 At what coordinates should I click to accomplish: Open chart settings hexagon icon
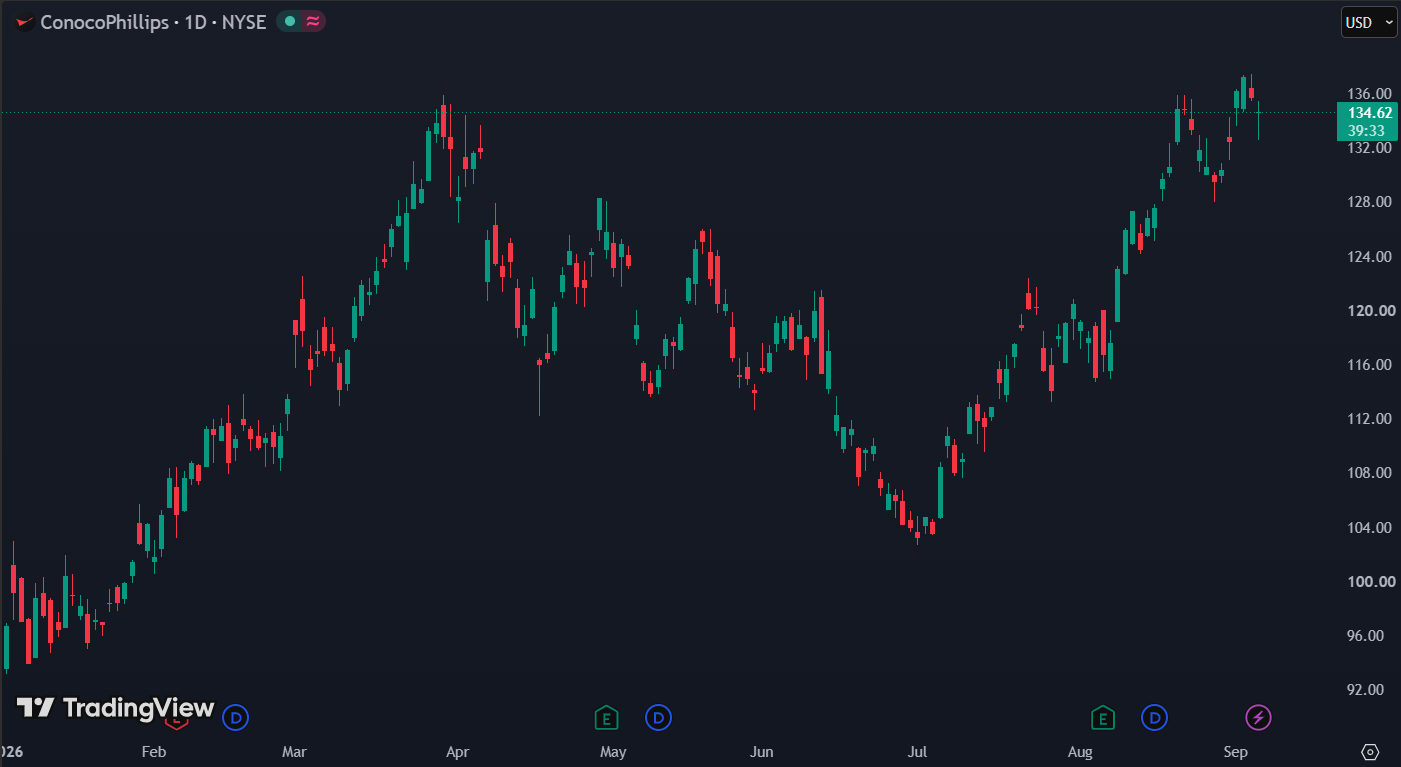point(1370,751)
